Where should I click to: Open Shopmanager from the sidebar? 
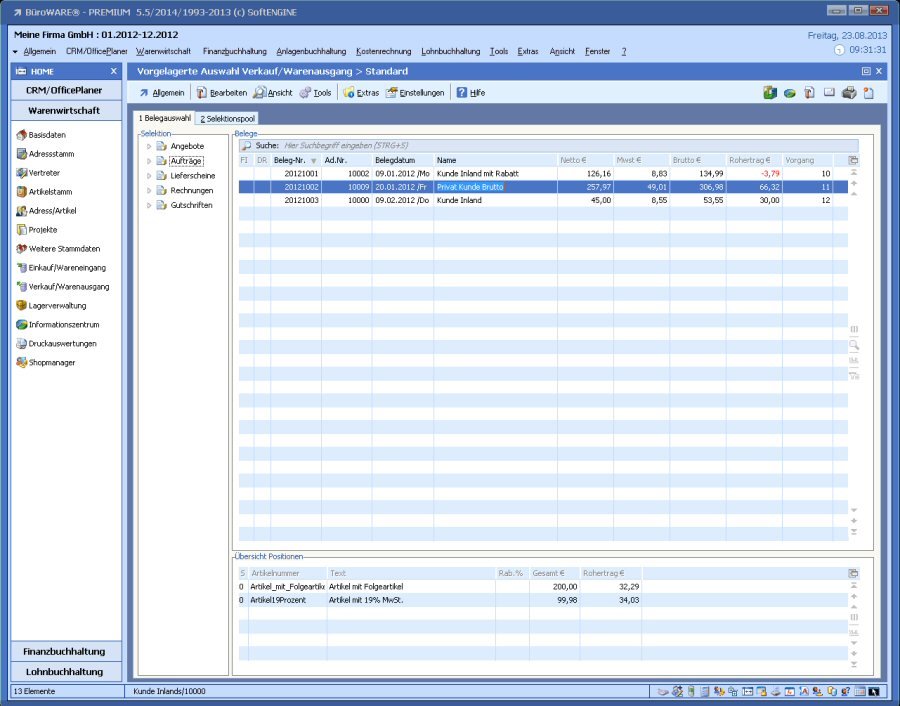(51, 363)
